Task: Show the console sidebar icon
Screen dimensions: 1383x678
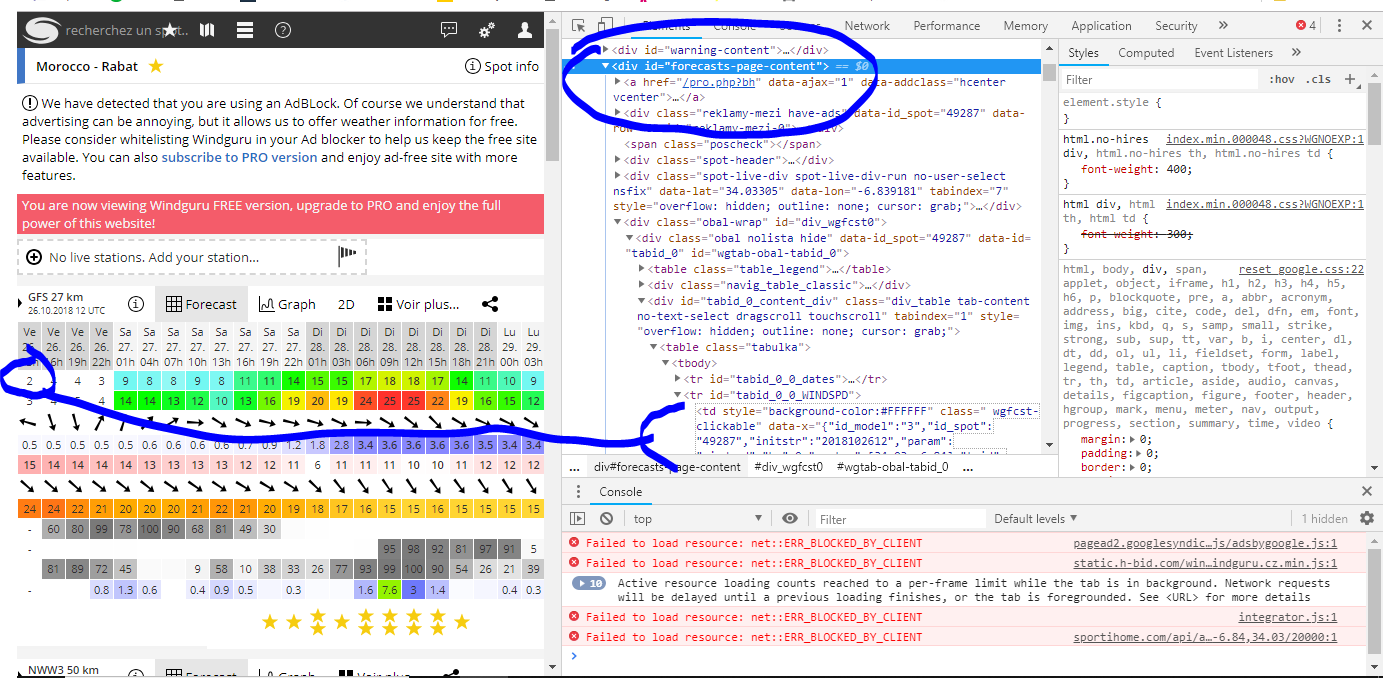Action: click(x=578, y=519)
